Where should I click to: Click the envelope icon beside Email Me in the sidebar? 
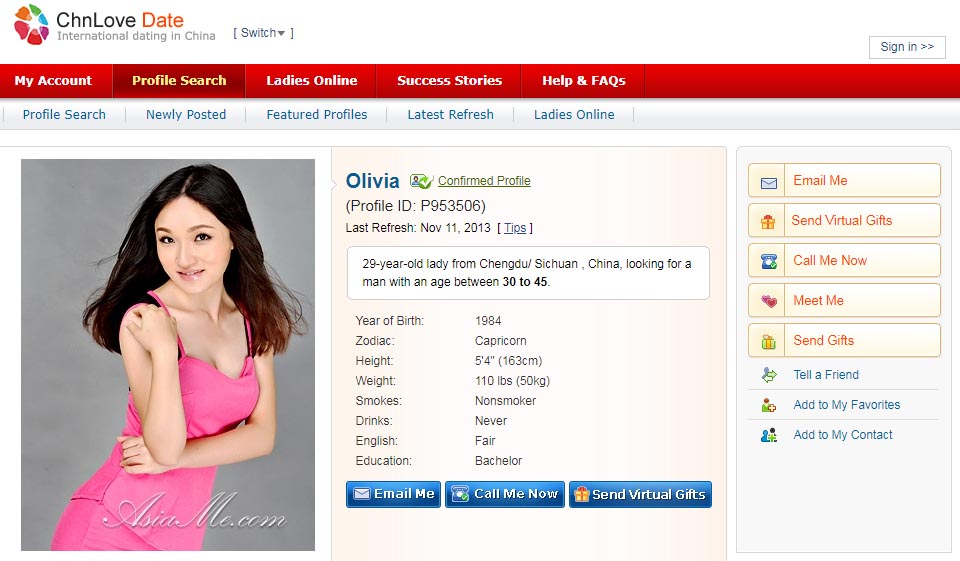pos(768,183)
